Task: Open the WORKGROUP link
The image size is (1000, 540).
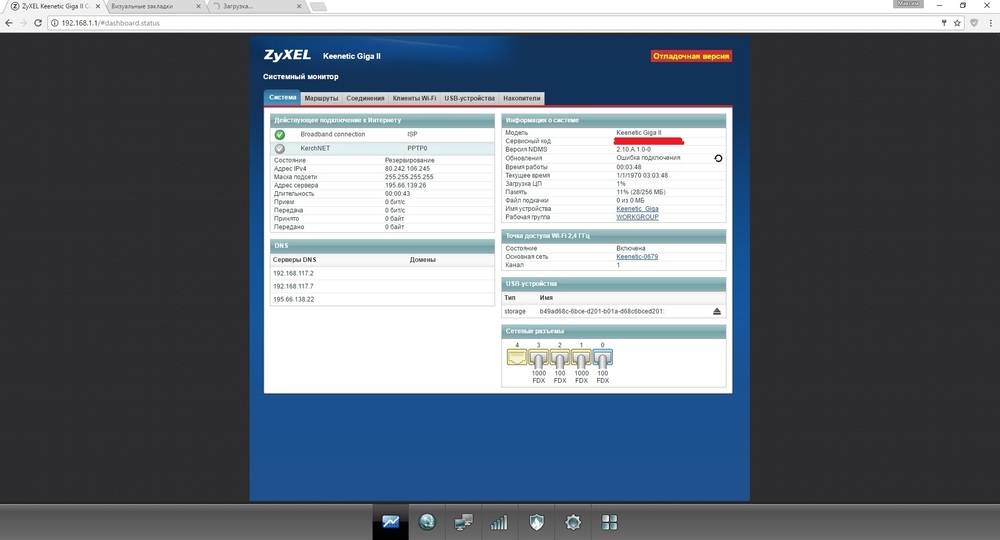Action: point(637,217)
